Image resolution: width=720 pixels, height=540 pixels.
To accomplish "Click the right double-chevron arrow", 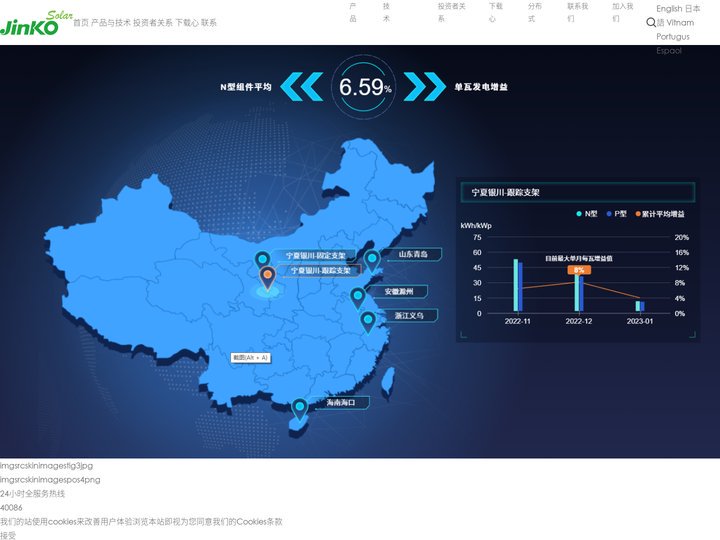I will [424, 86].
